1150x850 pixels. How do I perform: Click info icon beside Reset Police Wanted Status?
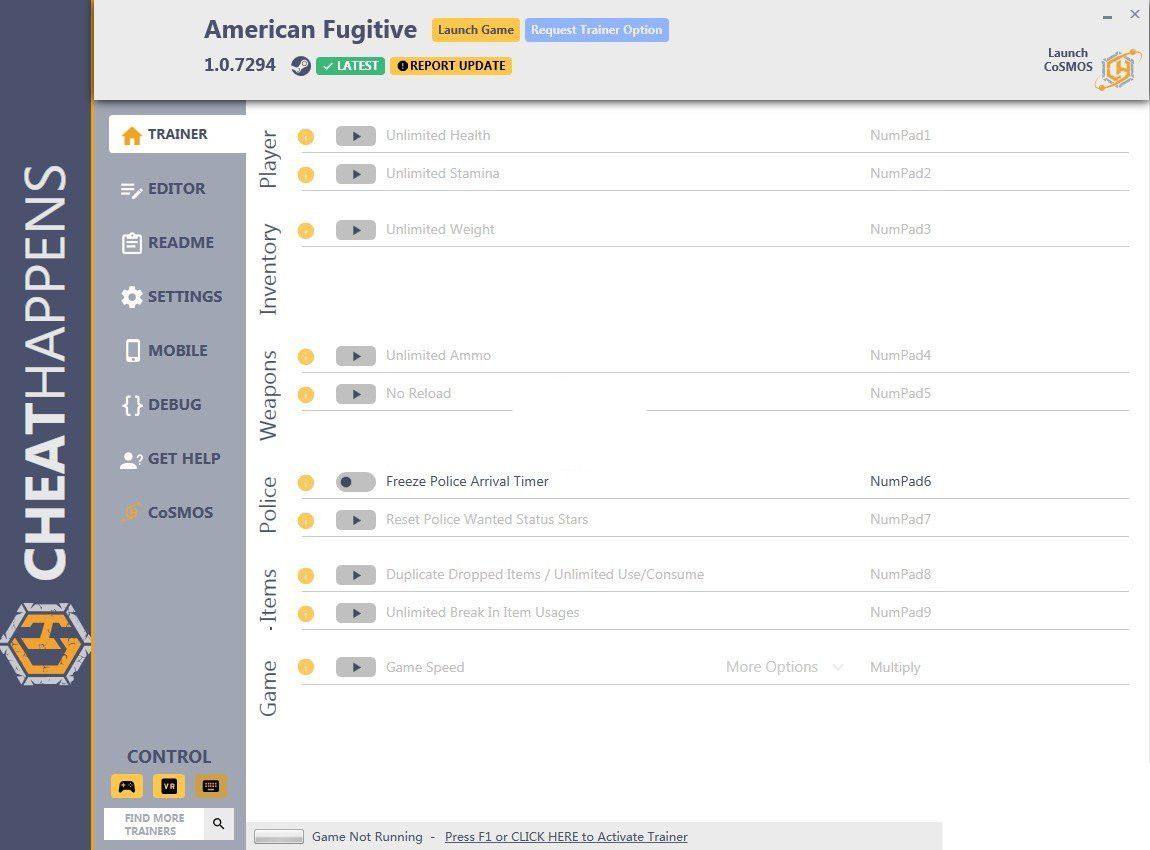(x=306, y=521)
